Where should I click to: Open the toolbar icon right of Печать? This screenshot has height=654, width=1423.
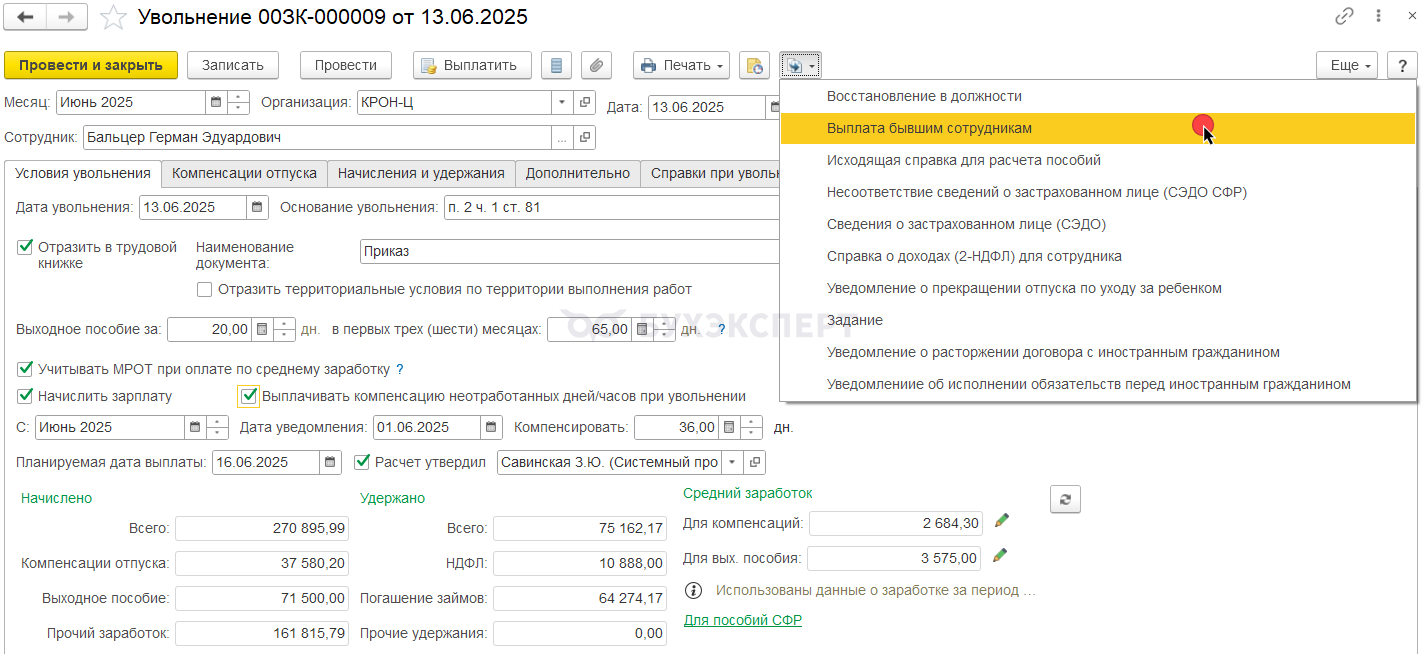755,65
